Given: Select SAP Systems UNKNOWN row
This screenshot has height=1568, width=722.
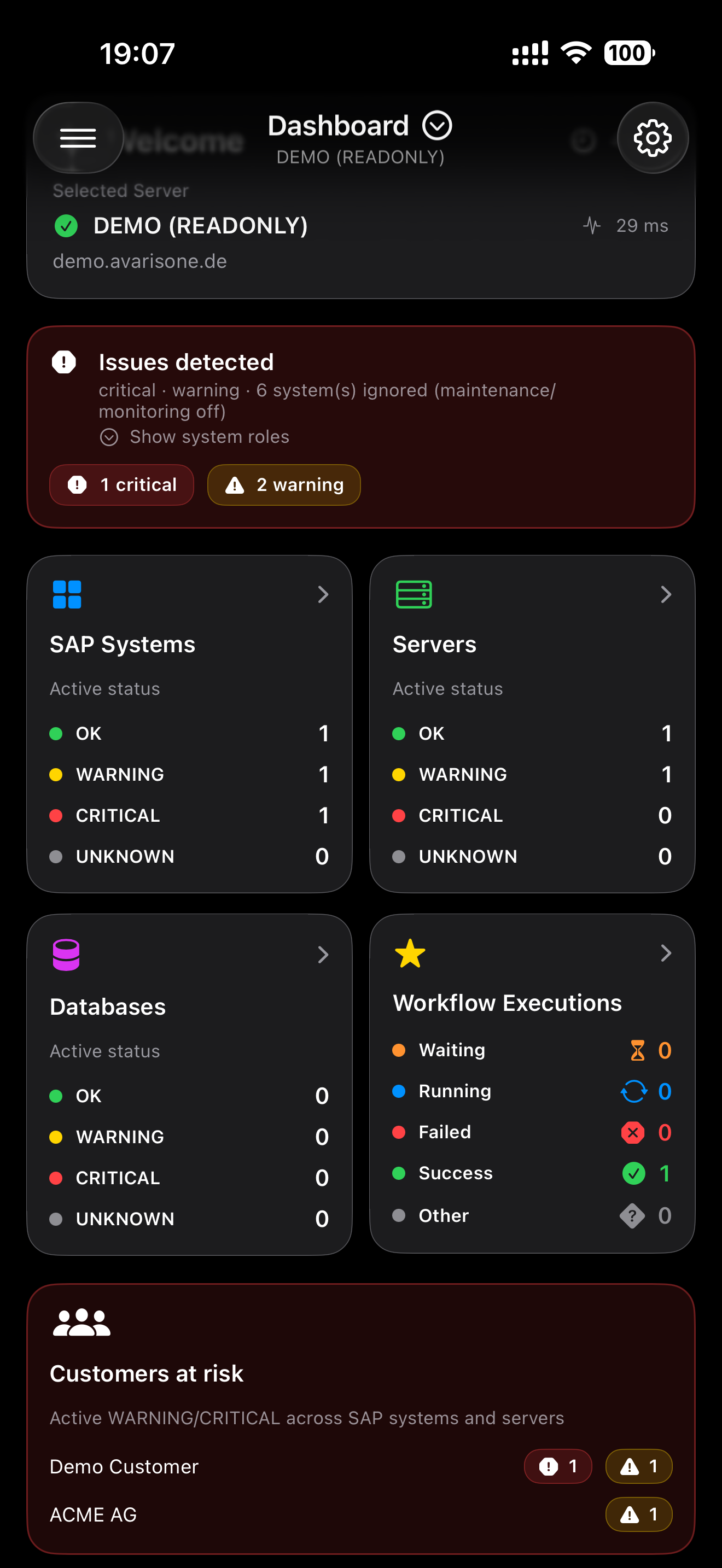Looking at the screenshot, I should pos(189,856).
